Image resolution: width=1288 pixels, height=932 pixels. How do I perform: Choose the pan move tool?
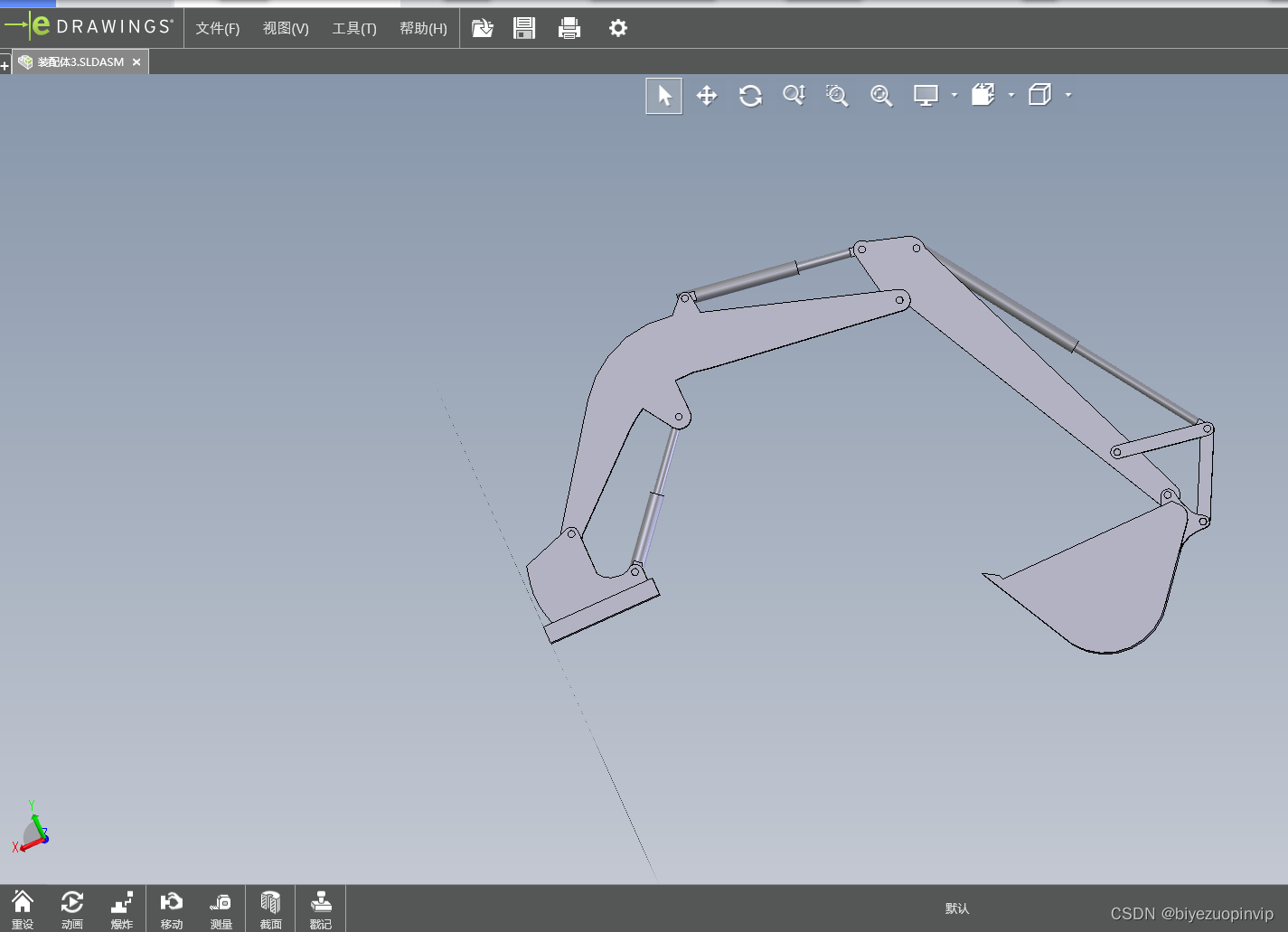pyautogui.click(x=707, y=96)
